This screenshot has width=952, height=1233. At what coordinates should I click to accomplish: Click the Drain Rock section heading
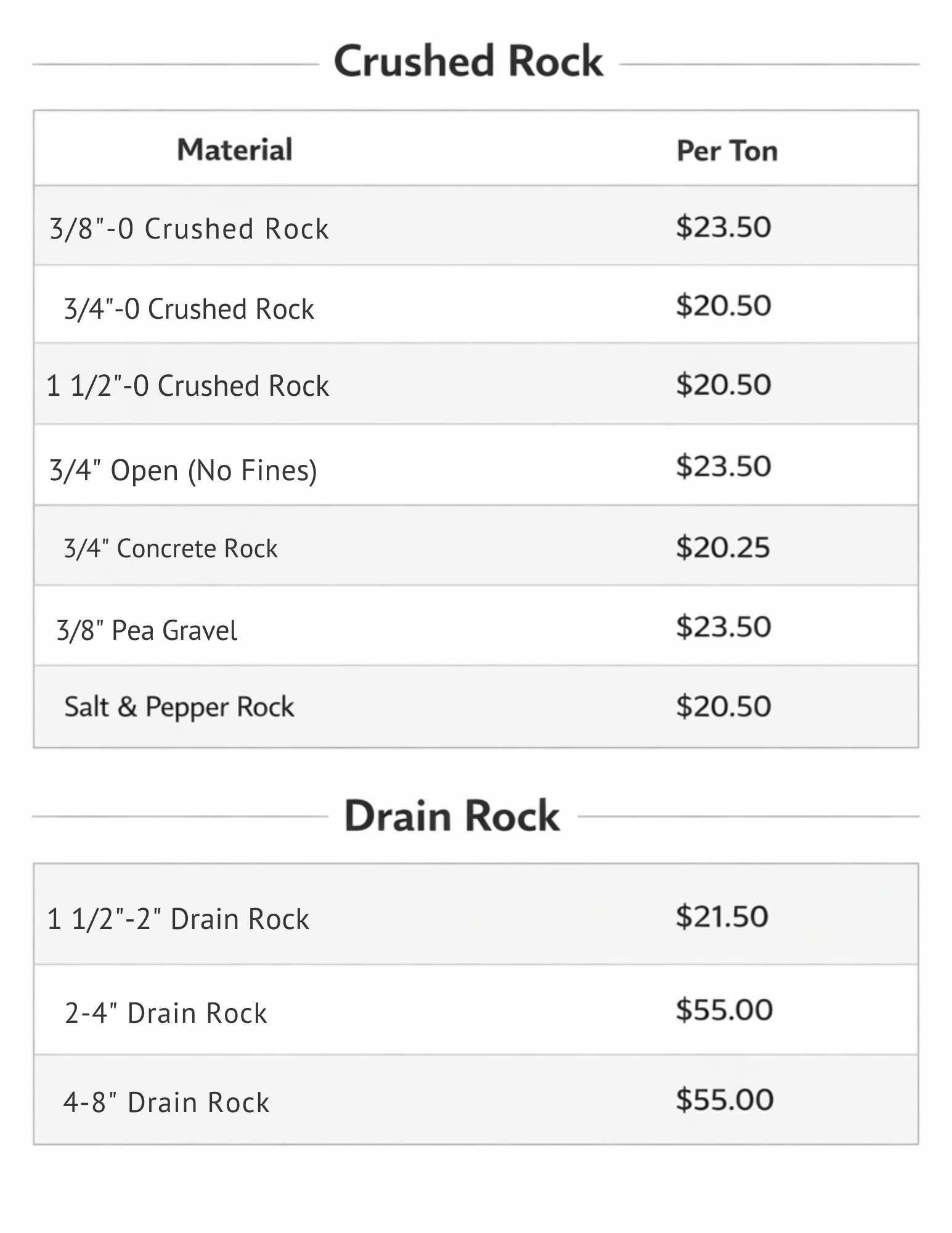pyautogui.click(x=452, y=816)
